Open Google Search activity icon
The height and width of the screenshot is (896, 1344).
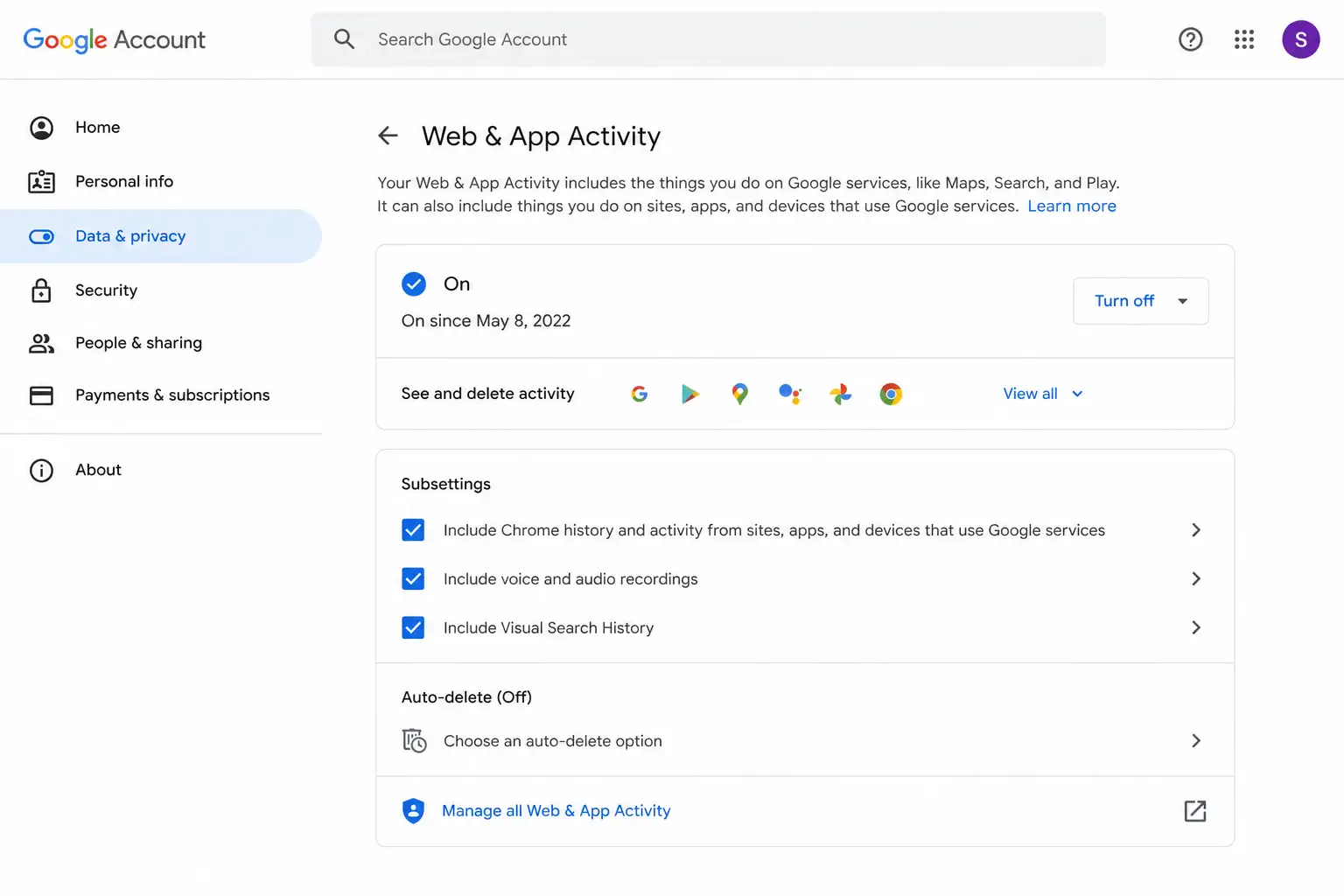[640, 394]
